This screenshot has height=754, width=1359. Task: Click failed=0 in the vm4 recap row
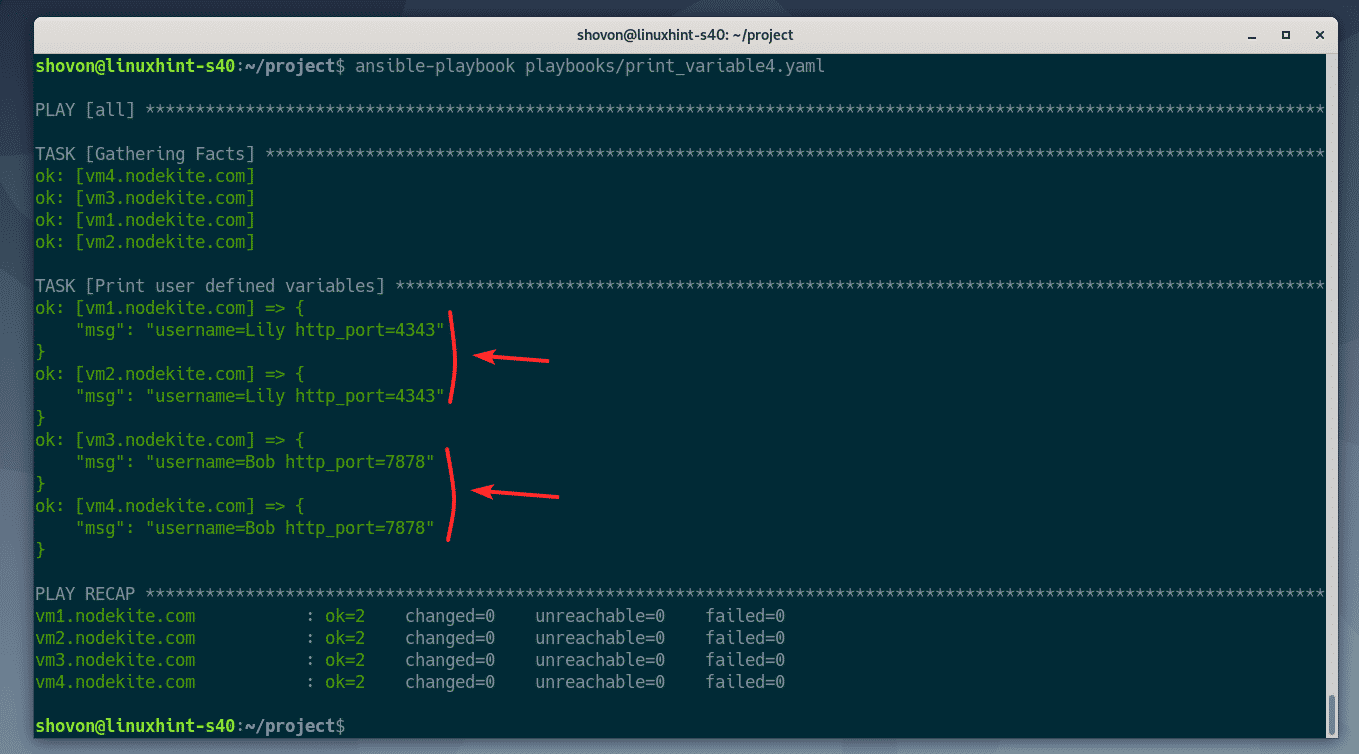click(x=745, y=682)
